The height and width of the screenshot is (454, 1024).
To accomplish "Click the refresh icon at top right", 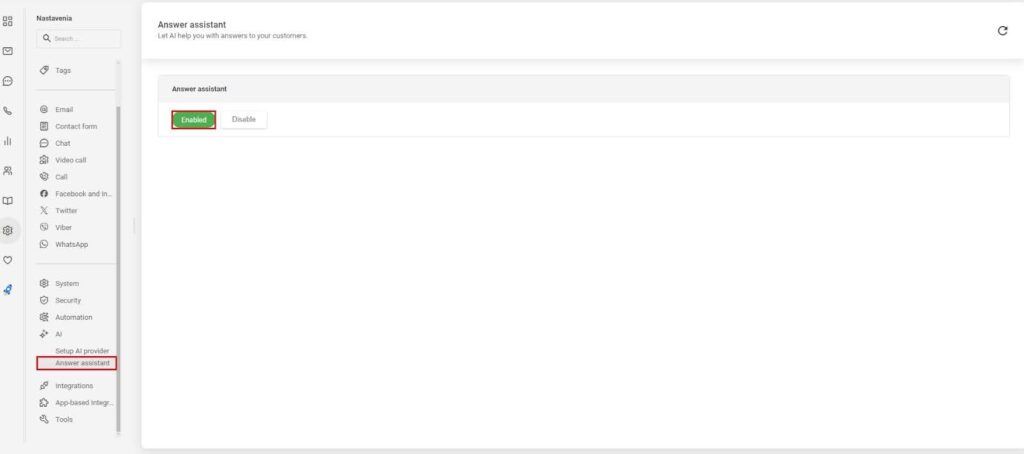I will pos(1002,31).
